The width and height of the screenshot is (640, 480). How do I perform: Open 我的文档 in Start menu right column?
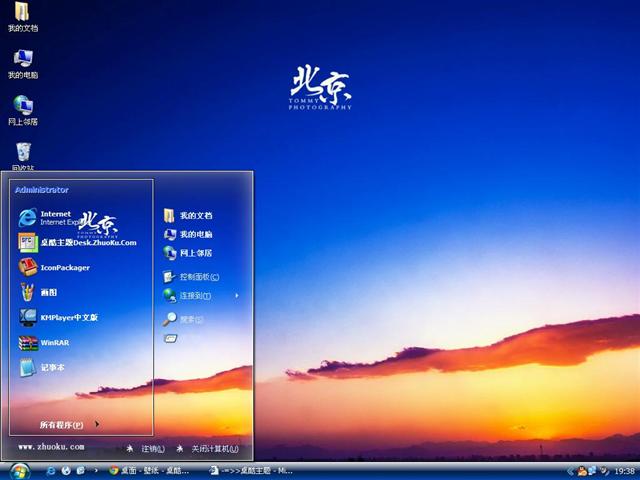coord(188,216)
